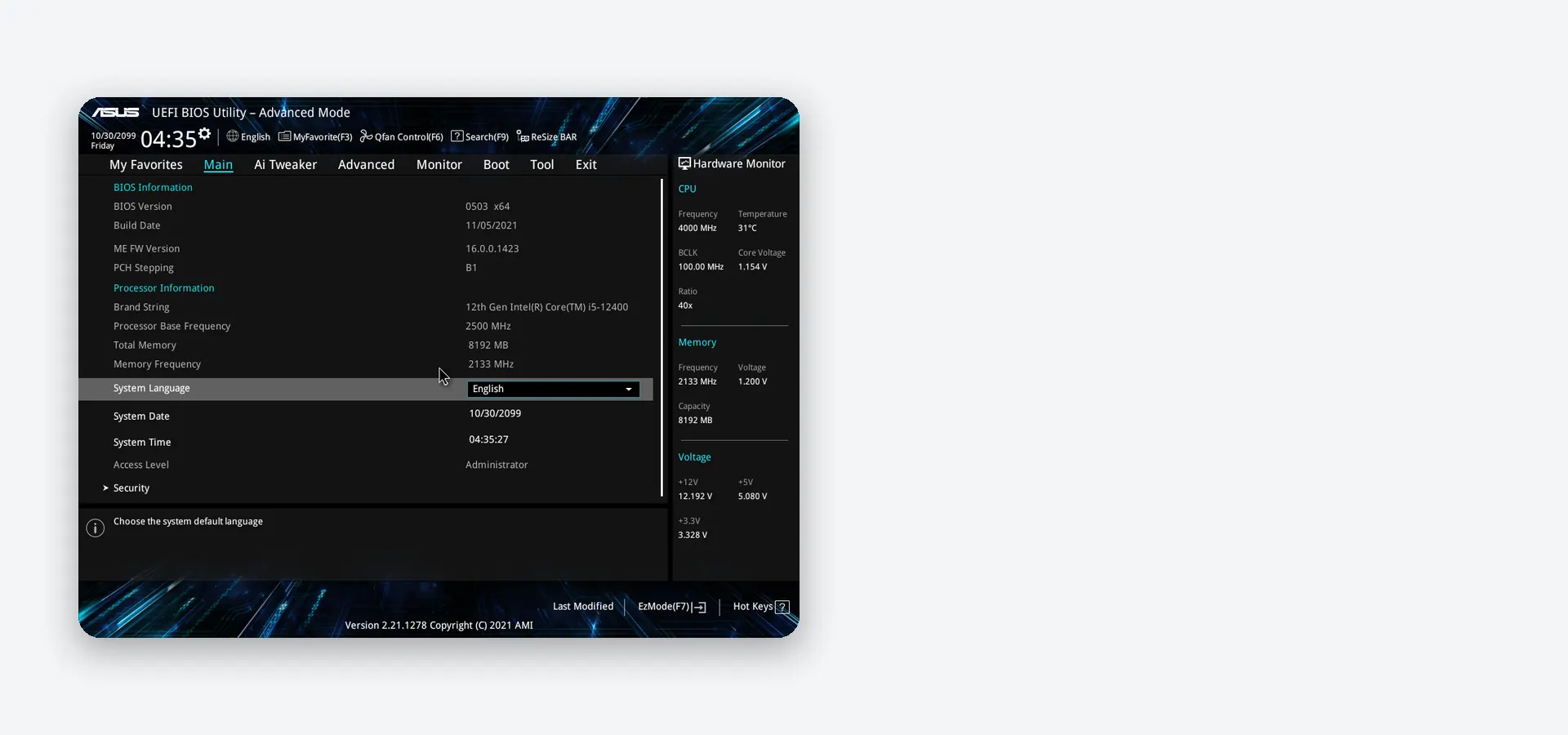The width and height of the screenshot is (1568, 735).
Task: Click the Processor Base Frequency 2500 MHz value
Action: coord(488,327)
